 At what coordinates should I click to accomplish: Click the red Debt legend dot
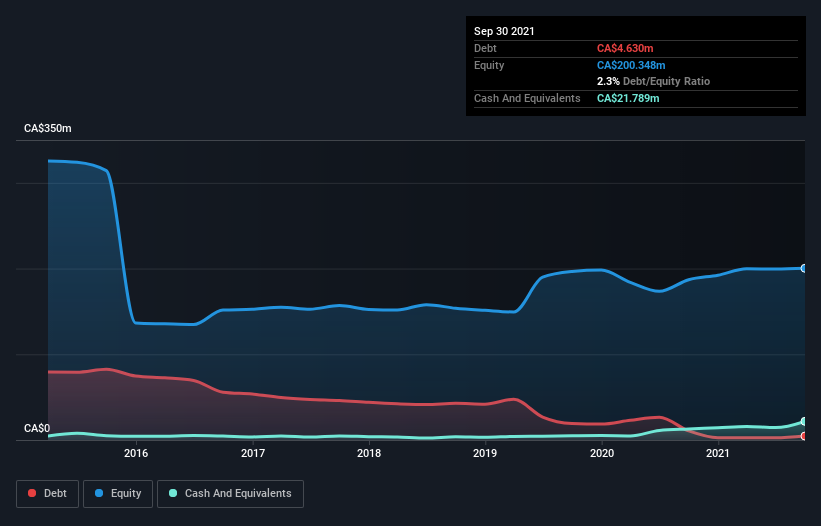click(32, 493)
